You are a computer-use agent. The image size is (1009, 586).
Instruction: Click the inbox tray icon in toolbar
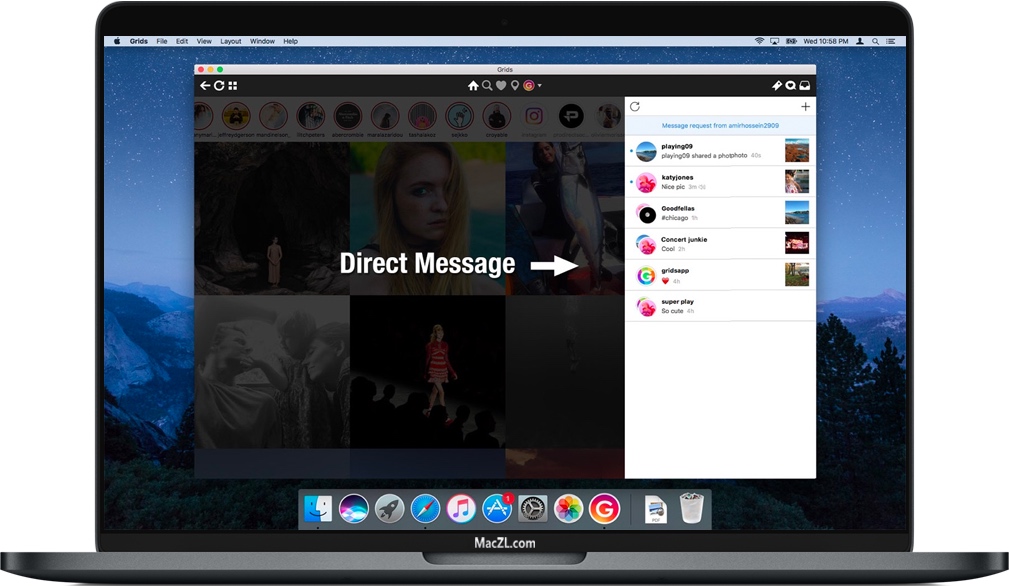coord(804,86)
